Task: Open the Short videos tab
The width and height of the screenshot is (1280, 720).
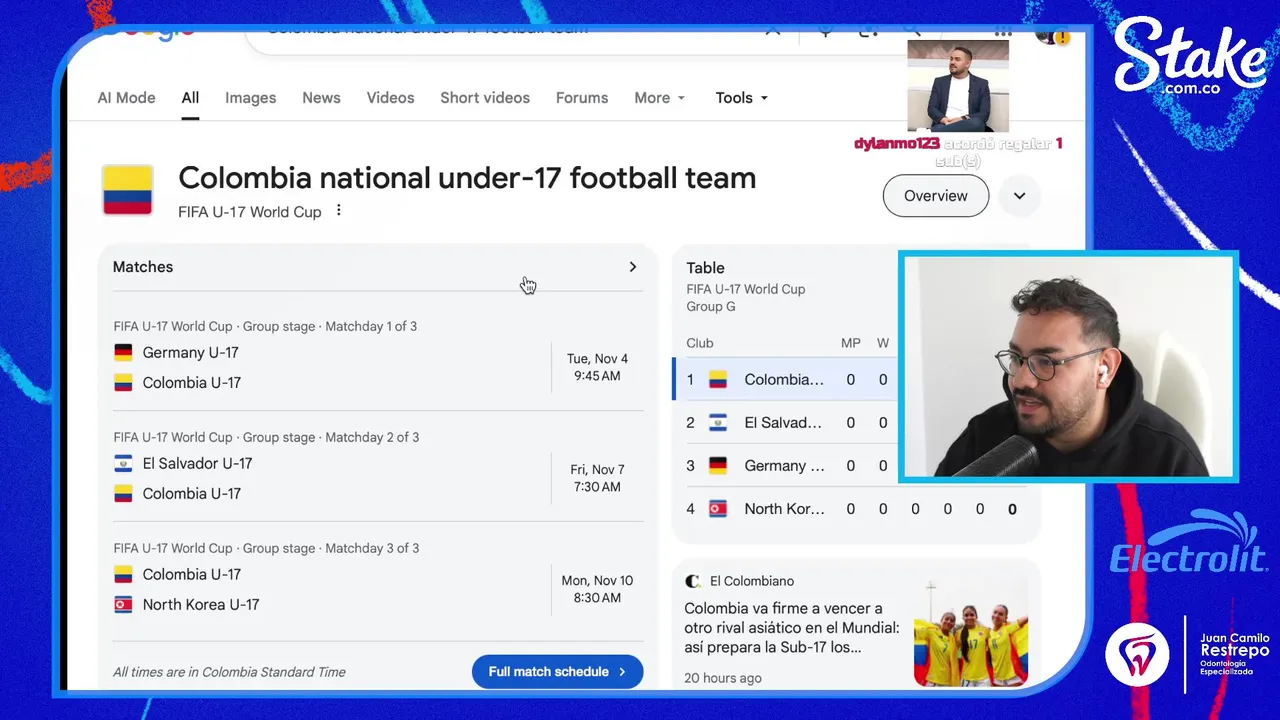Action: click(485, 98)
